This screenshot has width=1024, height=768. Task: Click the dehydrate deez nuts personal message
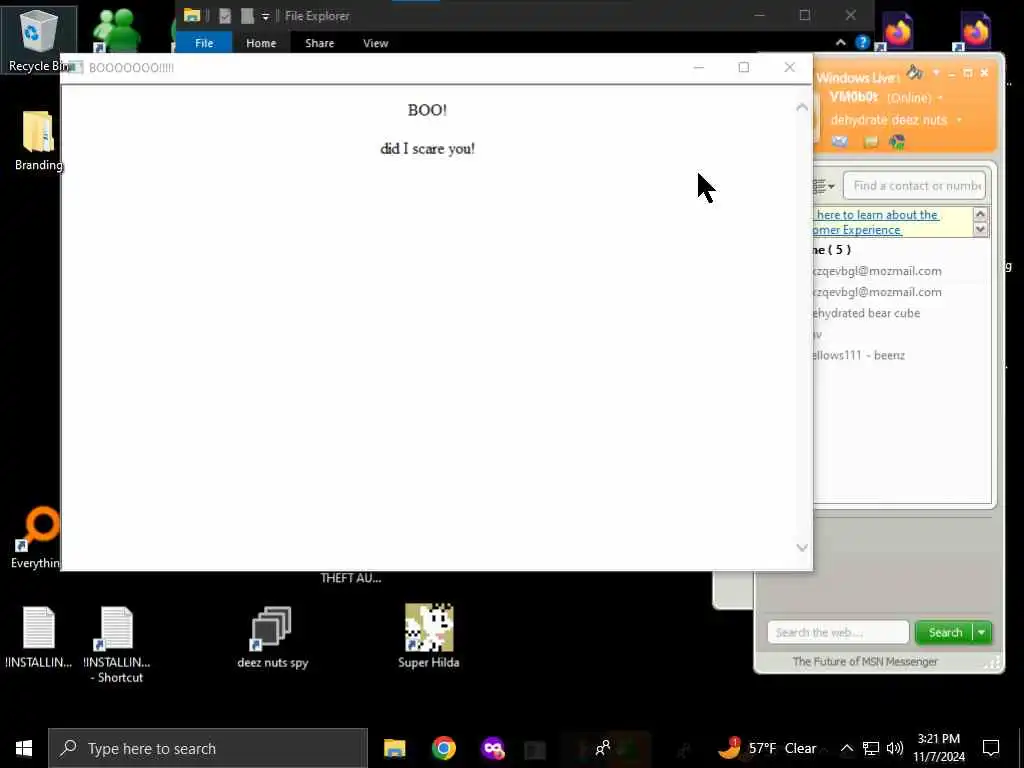pos(888,120)
